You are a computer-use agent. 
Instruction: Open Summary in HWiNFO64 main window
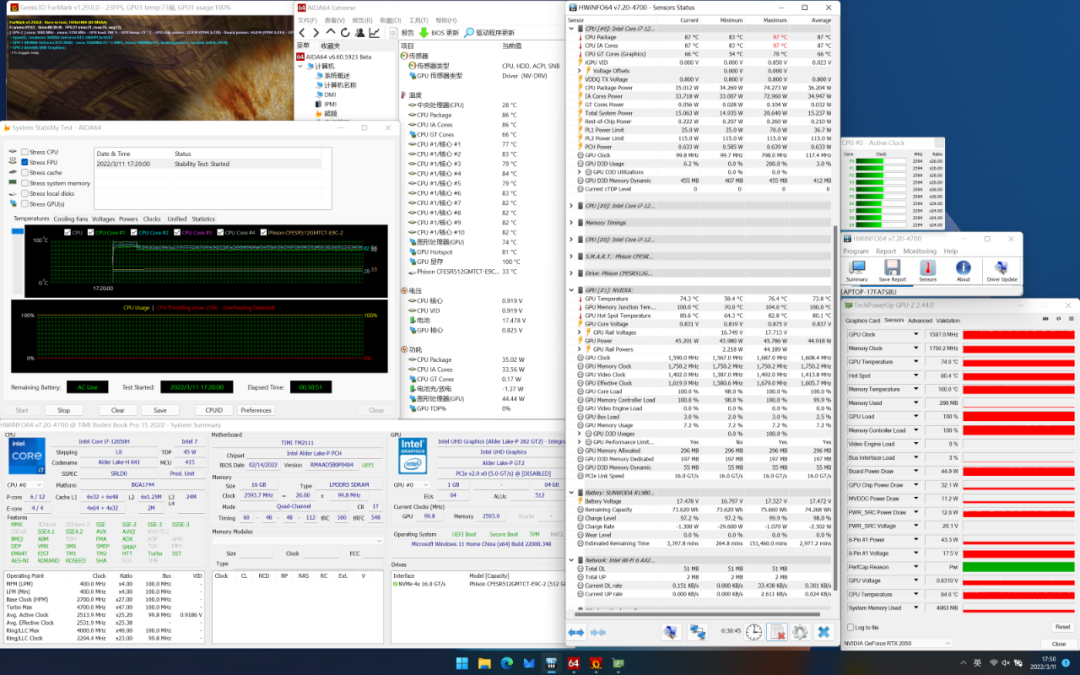(857, 271)
